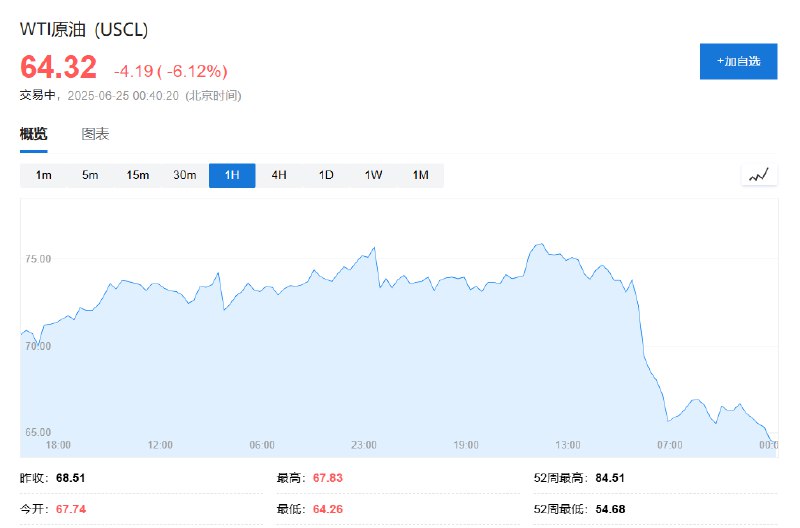This screenshot has width=800, height=528.
Task: Select the 15m interval
Action: point(138,175)
